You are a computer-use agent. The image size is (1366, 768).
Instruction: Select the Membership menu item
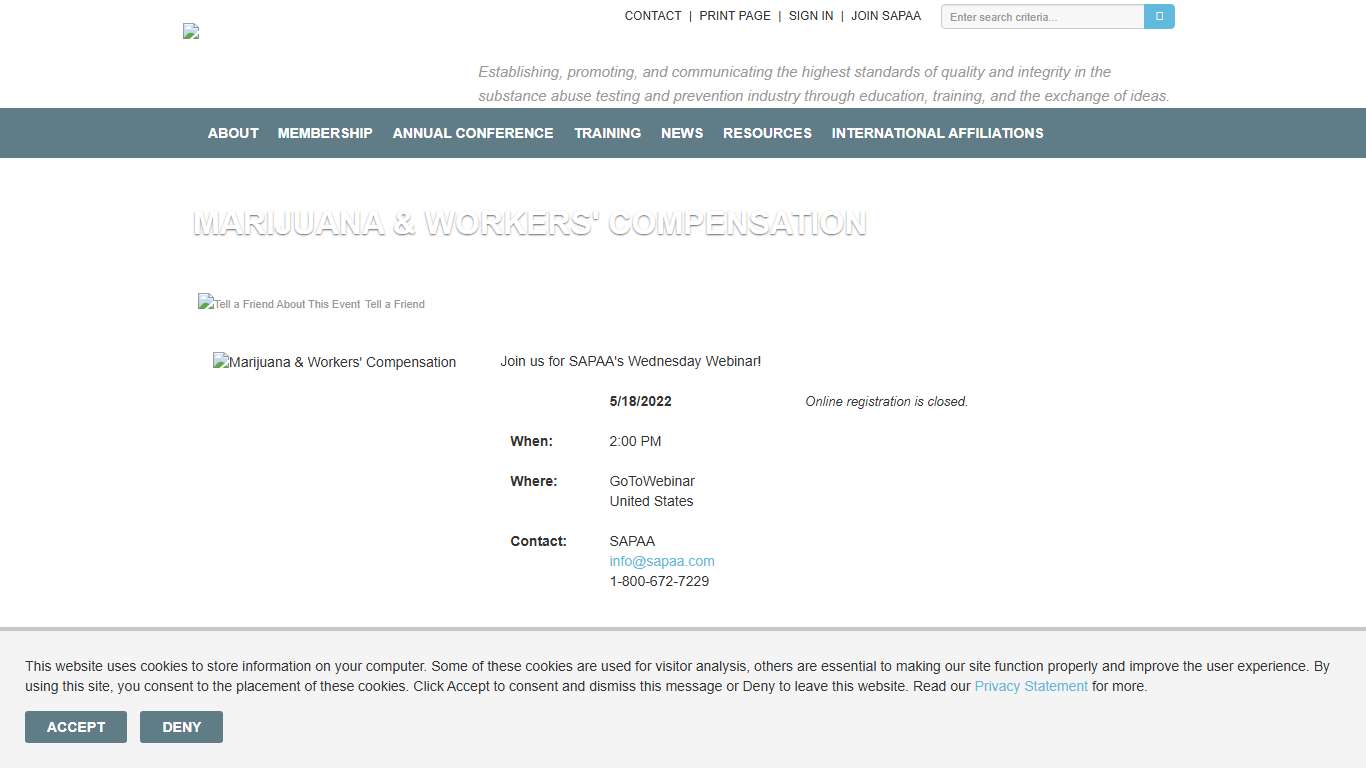(x=325, y=133)
